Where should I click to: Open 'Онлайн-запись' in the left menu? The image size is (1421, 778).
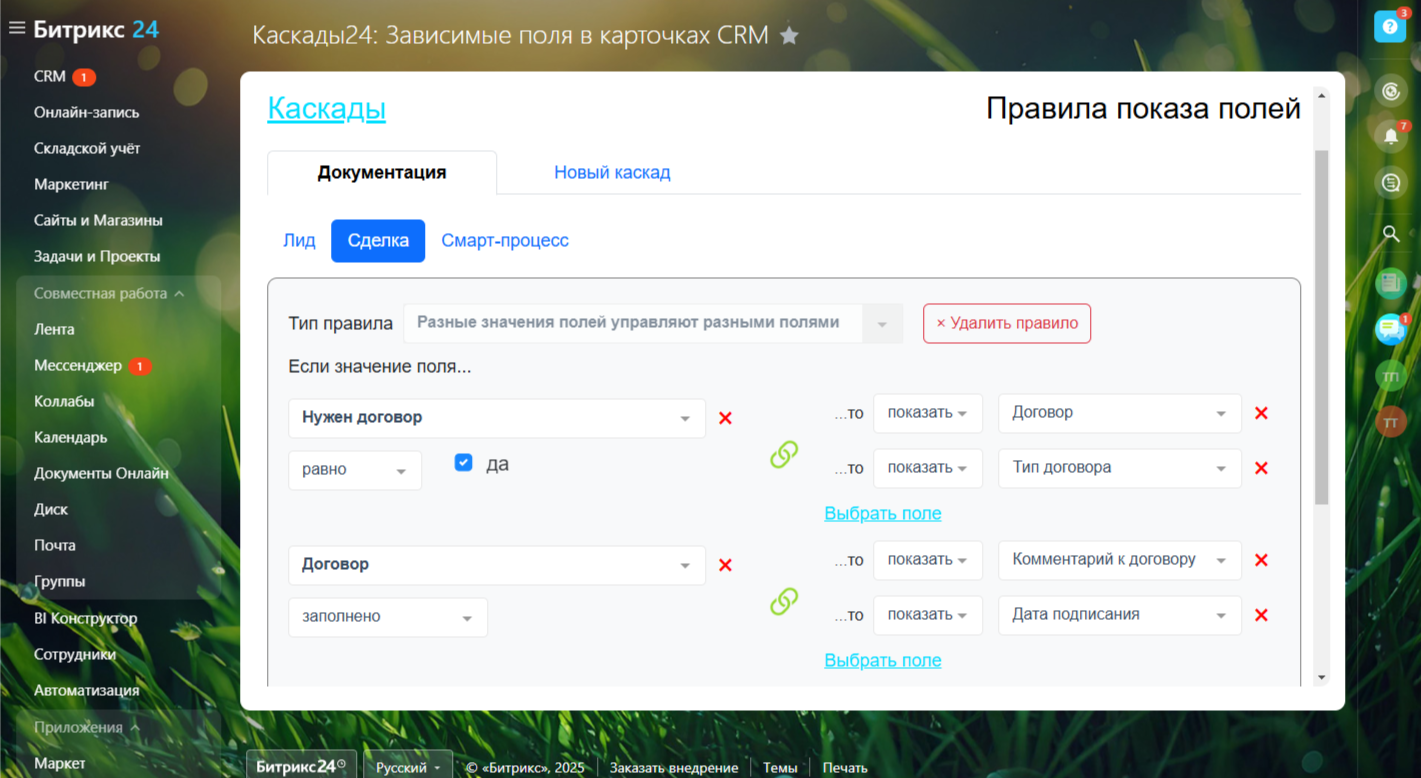87,113
